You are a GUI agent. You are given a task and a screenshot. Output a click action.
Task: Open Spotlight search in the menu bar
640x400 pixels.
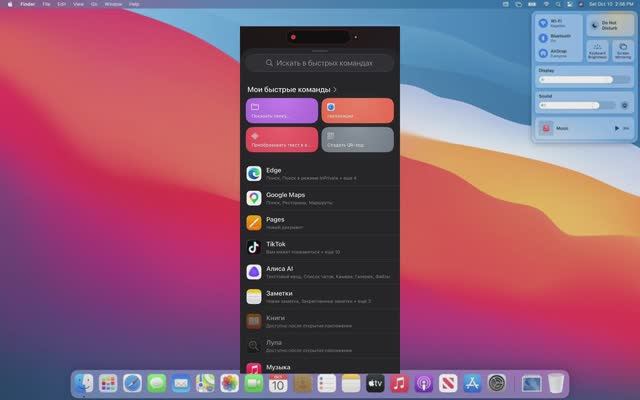coord(558,4)
